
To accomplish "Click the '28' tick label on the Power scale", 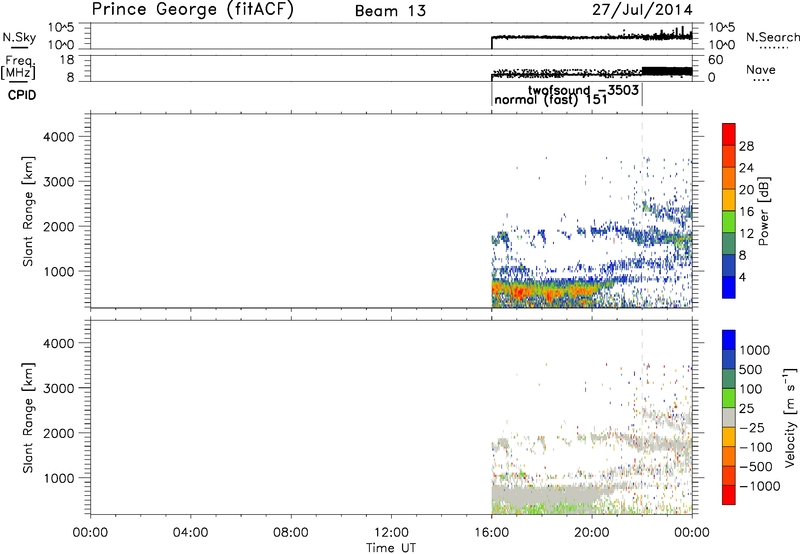I will [746, 146].
